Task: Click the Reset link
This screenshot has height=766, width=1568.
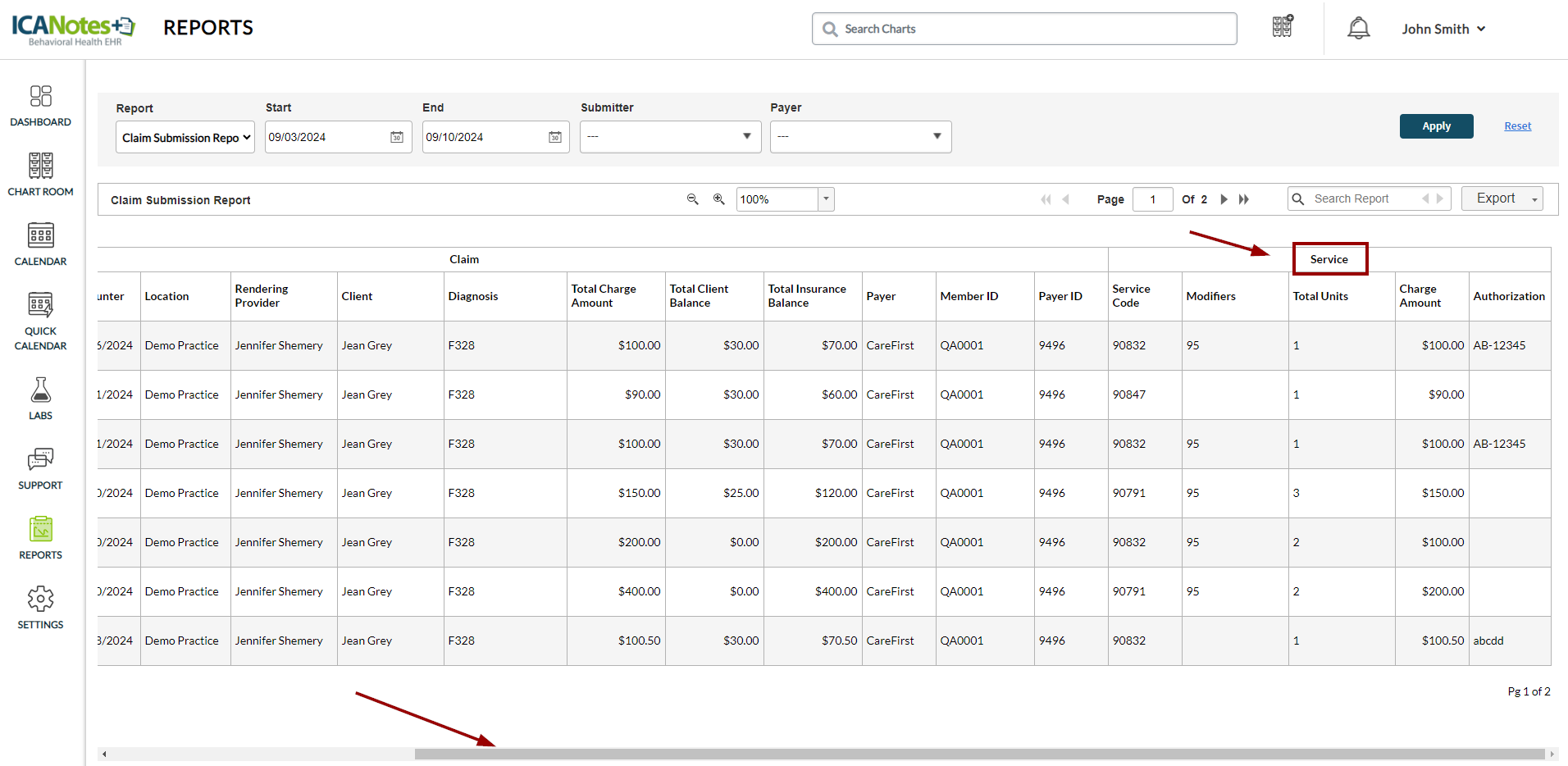Action: coord(1517,126)
